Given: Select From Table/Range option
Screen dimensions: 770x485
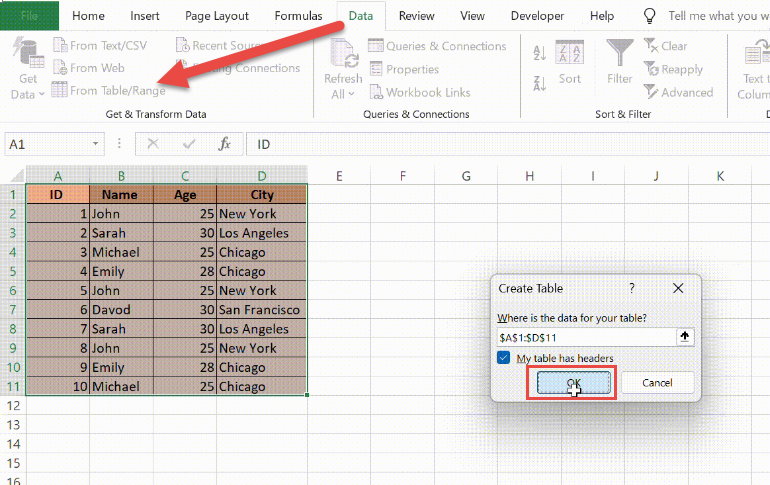Looking at the screenshot, I should [x=109, y=90].
